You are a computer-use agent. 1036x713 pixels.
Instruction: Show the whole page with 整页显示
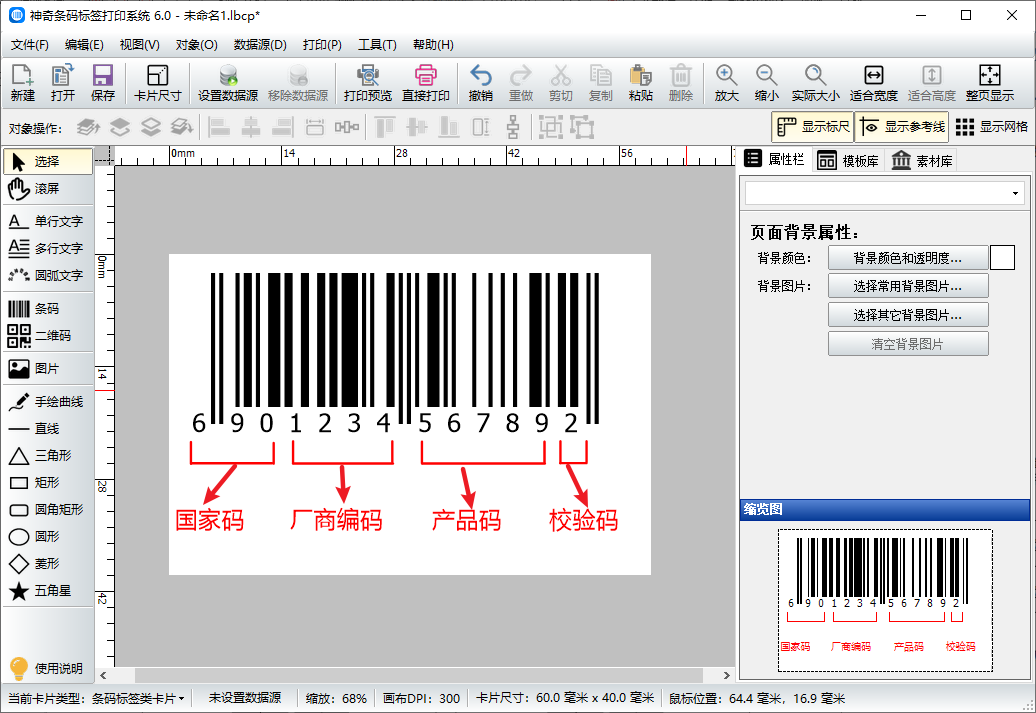tap(990, 83)
